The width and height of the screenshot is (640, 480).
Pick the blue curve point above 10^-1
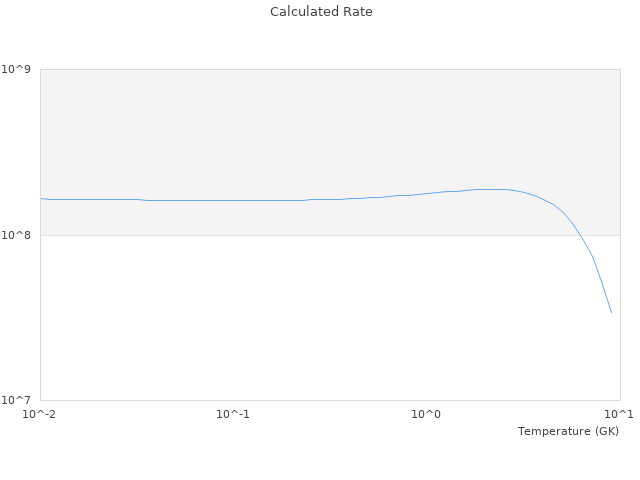[233, 200]
